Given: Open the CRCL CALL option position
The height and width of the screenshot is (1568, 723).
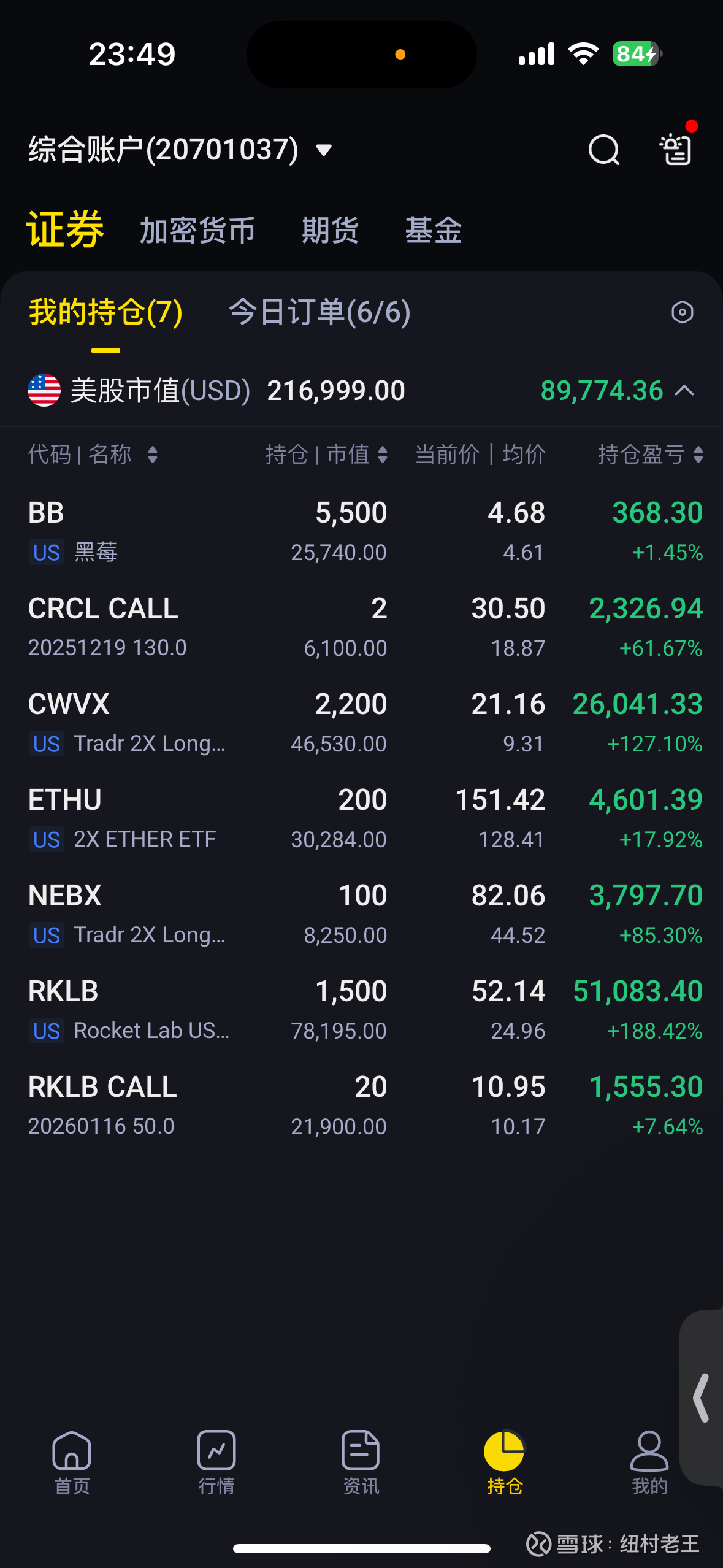Looking at the screenshot, I should click(x=362, y=627).
